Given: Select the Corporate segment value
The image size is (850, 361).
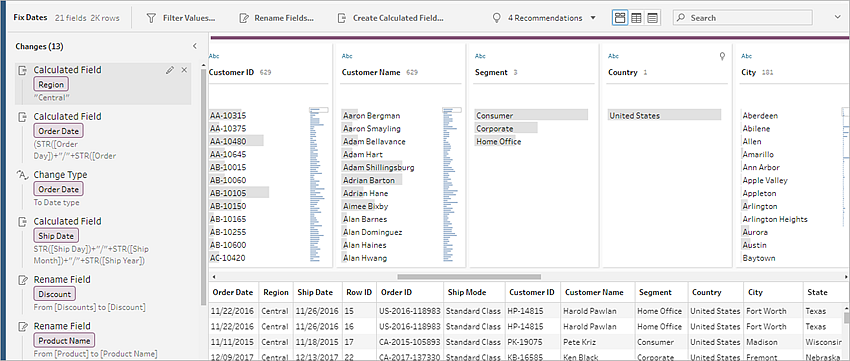Looking at the screenshot, I should pos(506,128).
